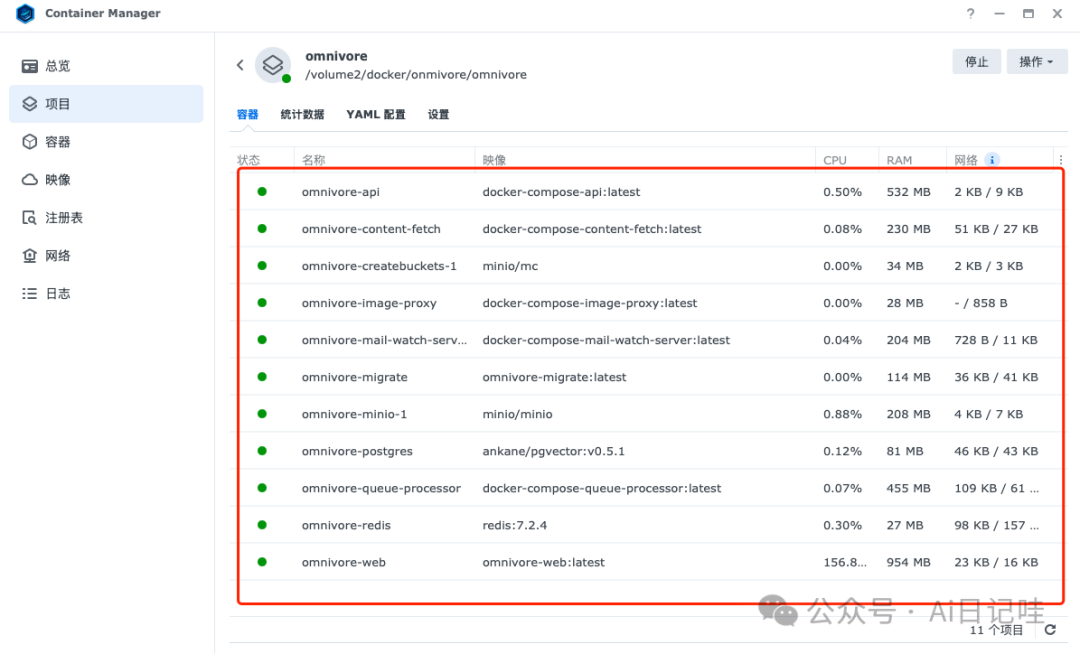Switch to the 统计数据 tab

[302, 114]
